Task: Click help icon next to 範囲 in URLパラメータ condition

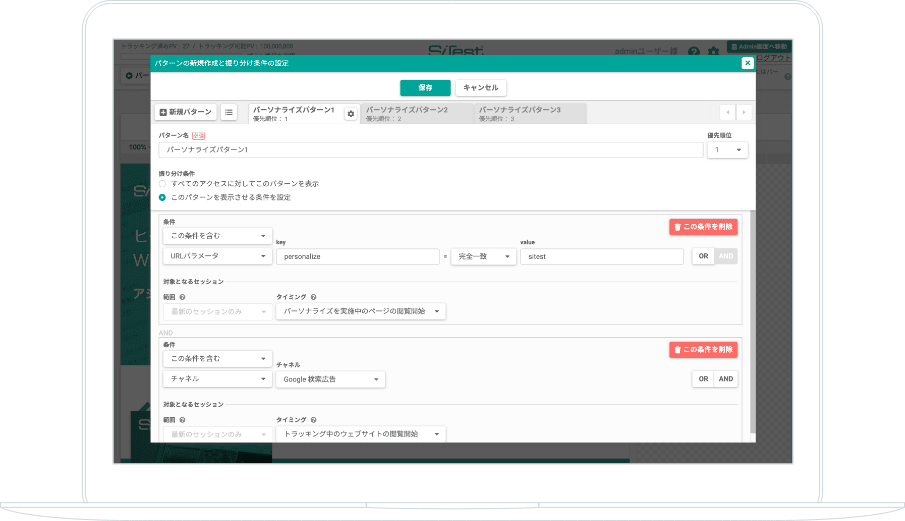Action: pos(182,297)
